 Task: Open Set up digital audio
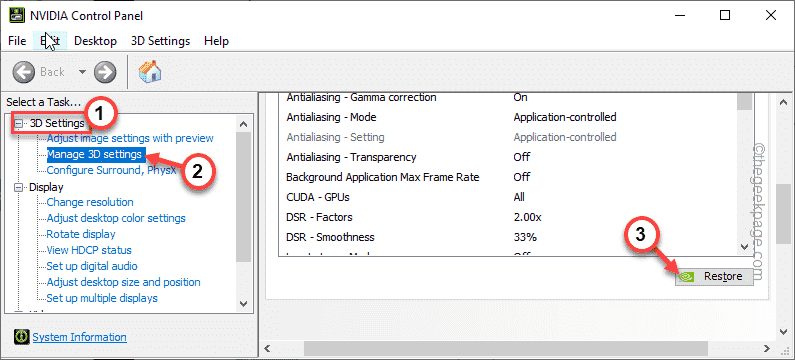(x=92, y=266)
